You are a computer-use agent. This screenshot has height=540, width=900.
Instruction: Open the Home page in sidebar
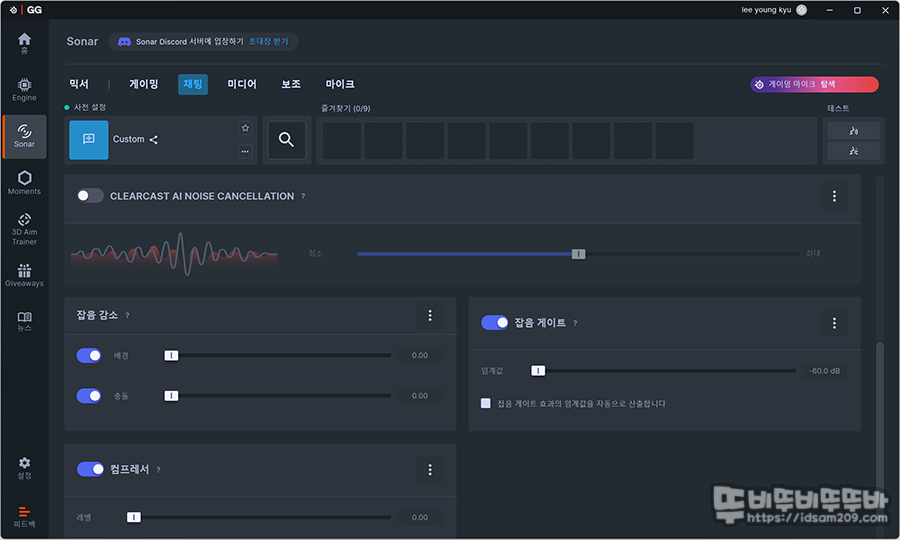pos(24,43)
